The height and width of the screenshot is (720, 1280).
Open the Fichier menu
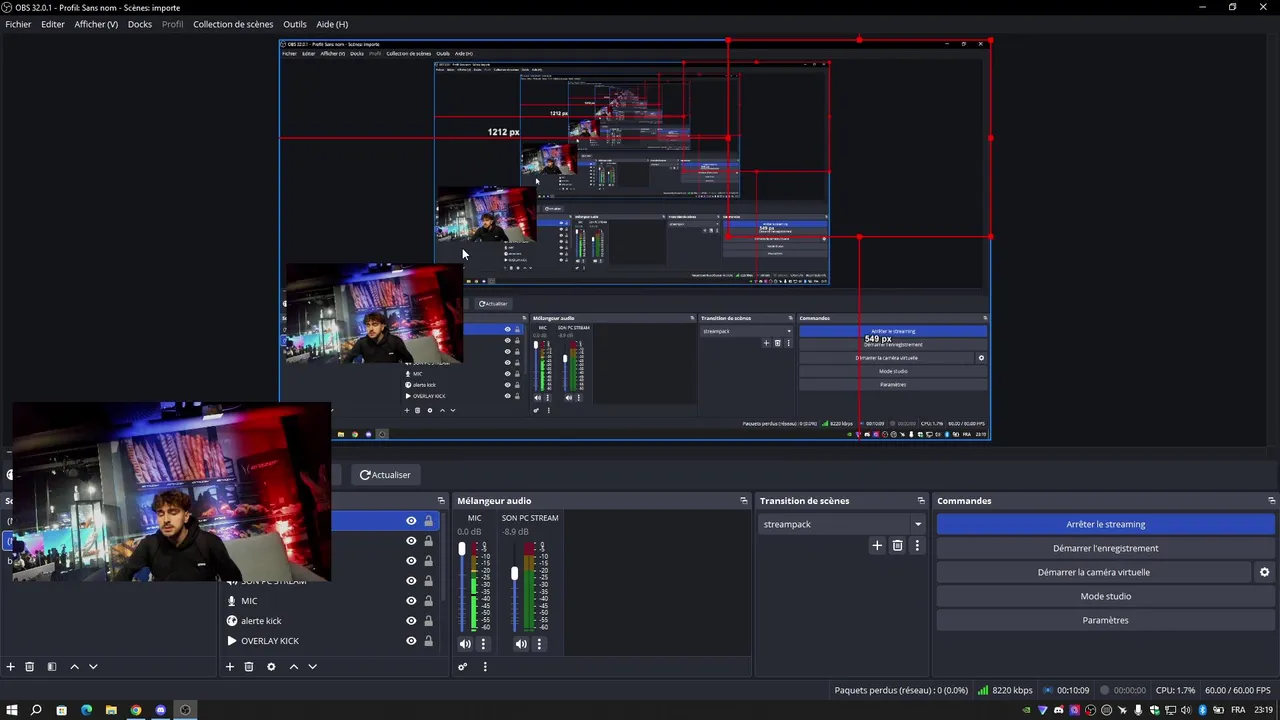18,24
